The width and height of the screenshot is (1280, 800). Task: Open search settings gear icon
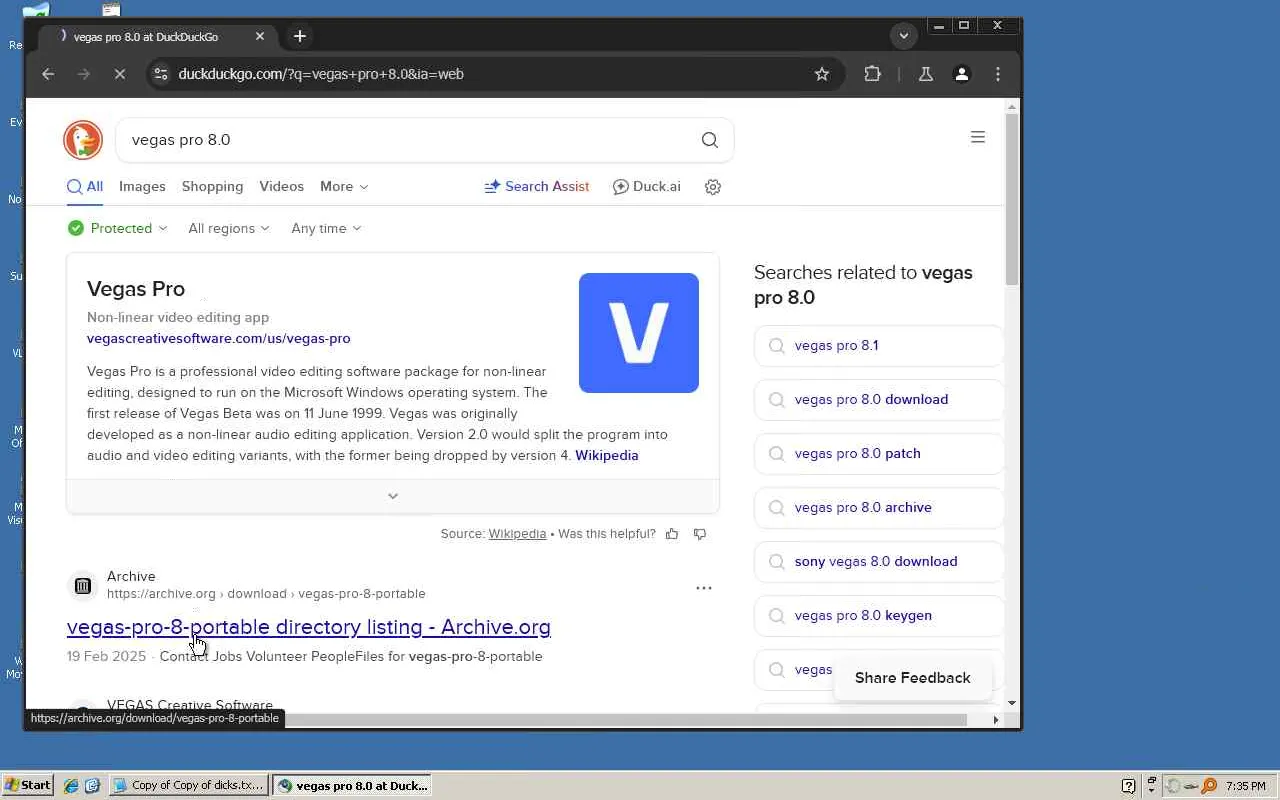(713, 187)
